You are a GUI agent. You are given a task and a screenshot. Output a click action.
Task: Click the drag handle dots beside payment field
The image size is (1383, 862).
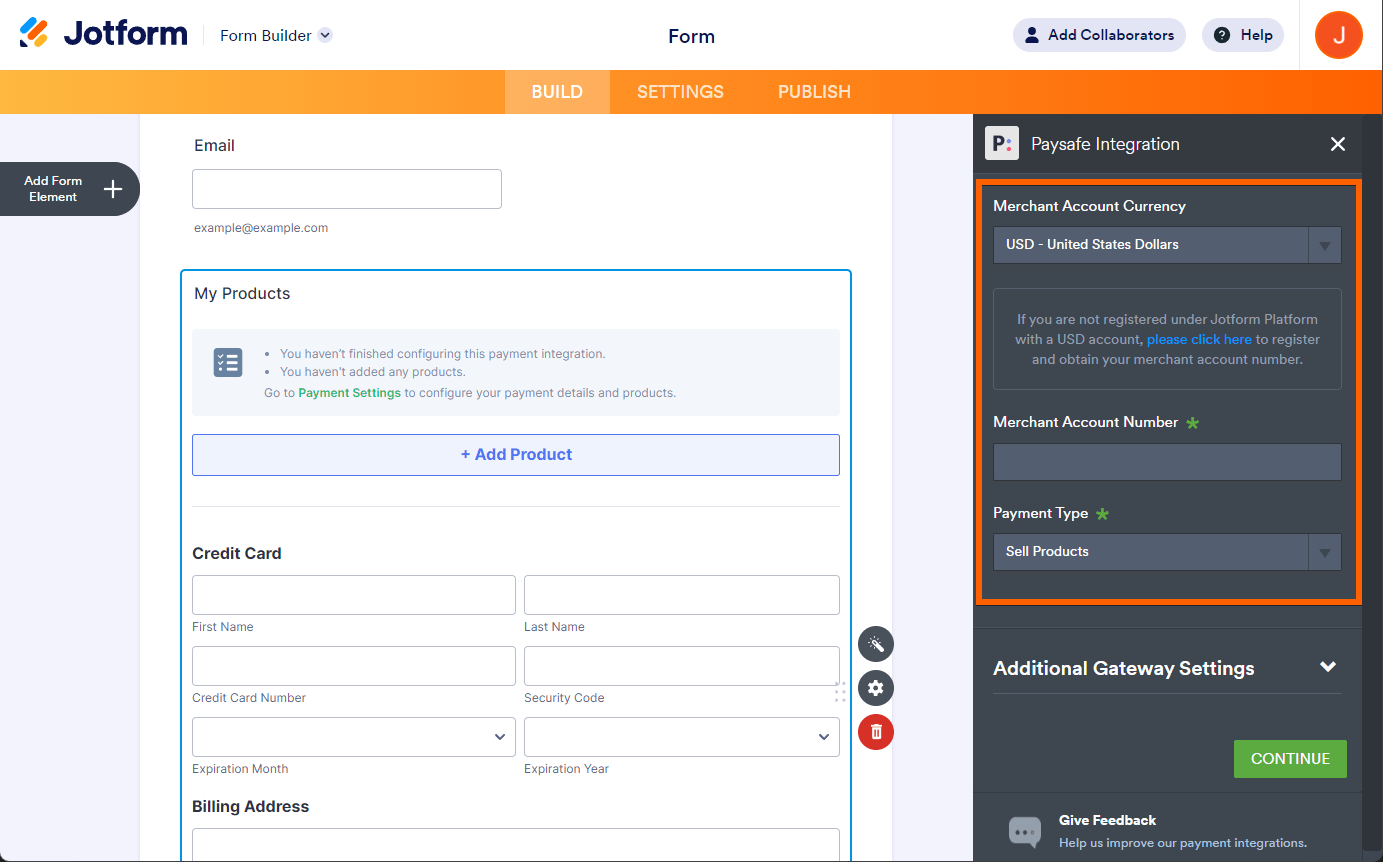(840, 691)
